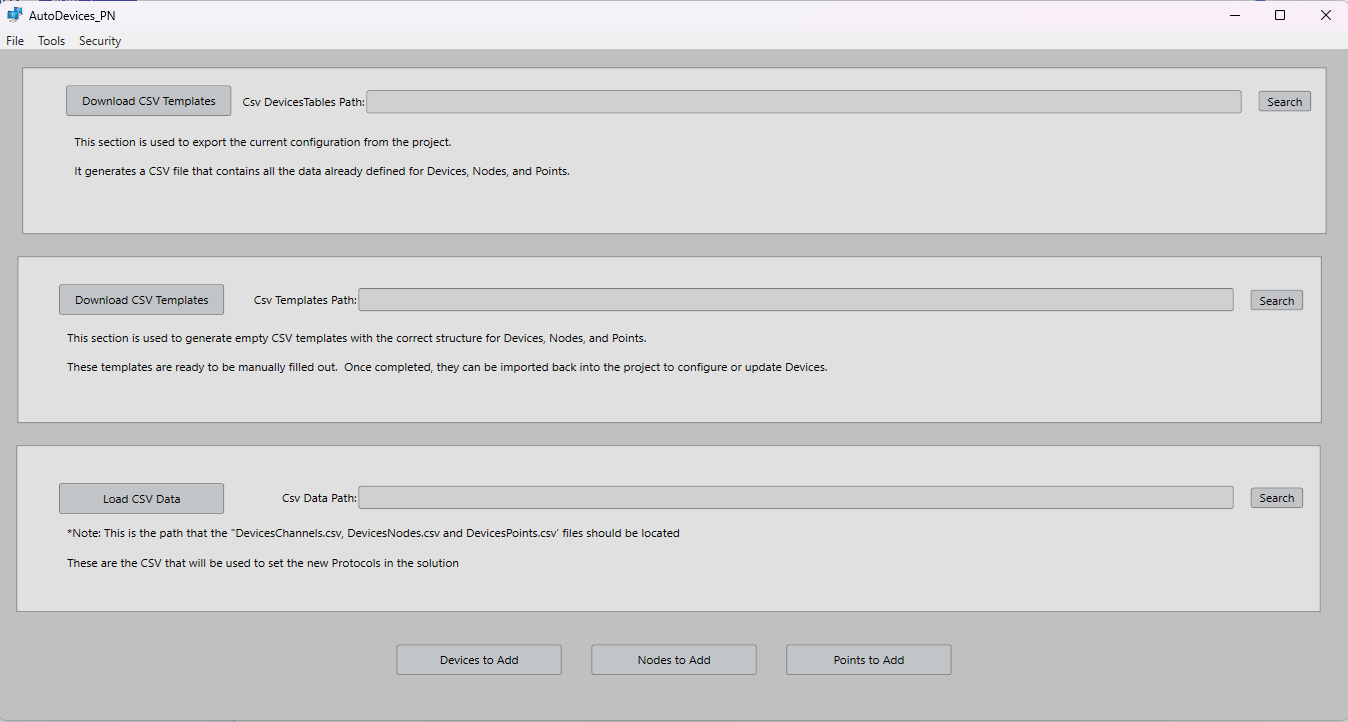This screenshot has height=722, width=1348.
Task: Open the Devices to Add list
Action: point(479,660)
